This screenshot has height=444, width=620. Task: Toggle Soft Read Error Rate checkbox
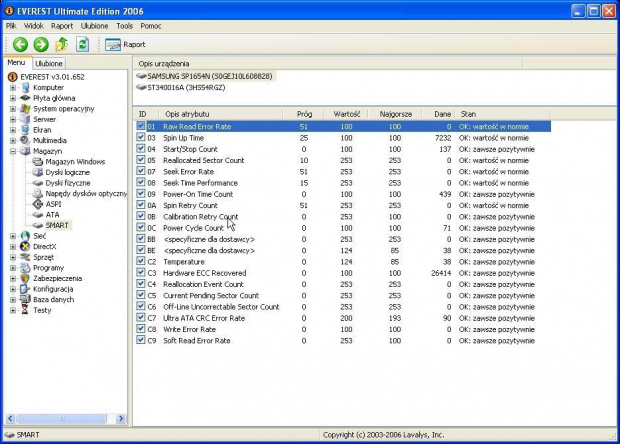(140, 340)
